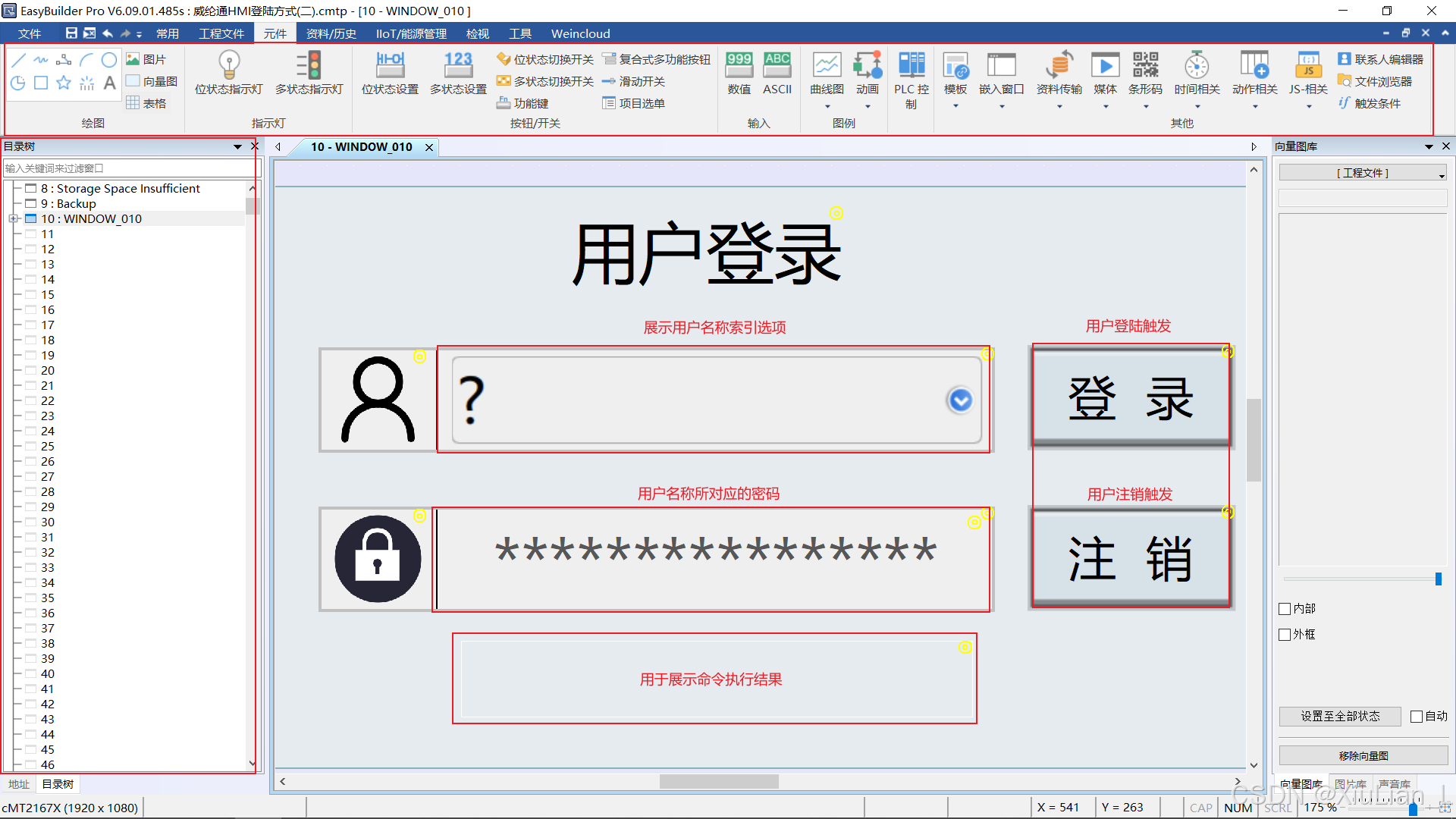1456x819 pixels.
Task: Pick the ellipse drawing tool
Action: 109,60
